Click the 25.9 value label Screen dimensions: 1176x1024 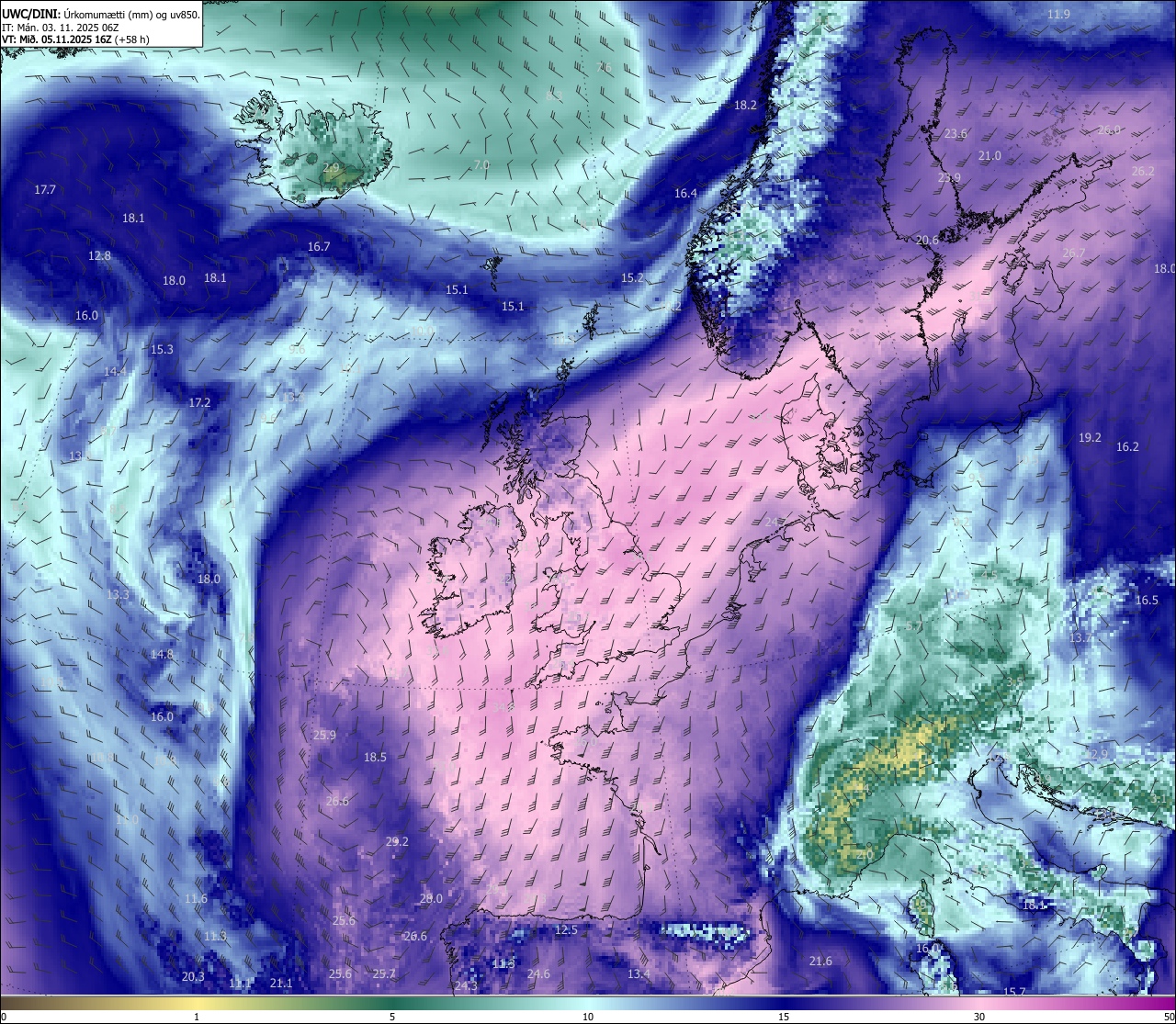click(x=324, y=736)
